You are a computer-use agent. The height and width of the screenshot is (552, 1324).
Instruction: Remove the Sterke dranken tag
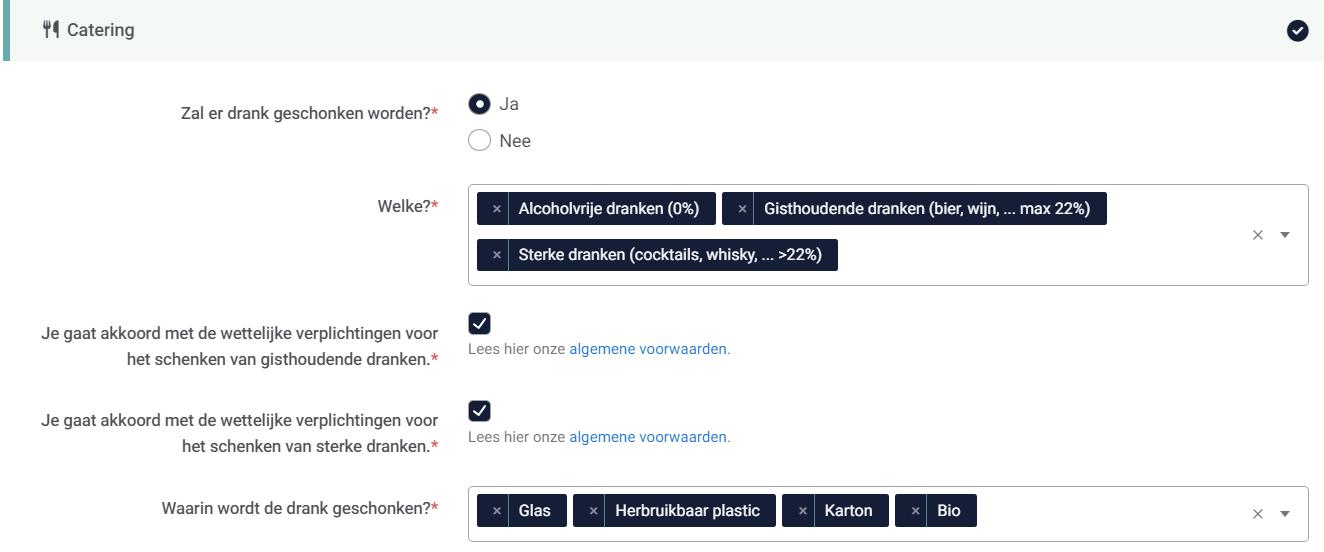(496, 255)
